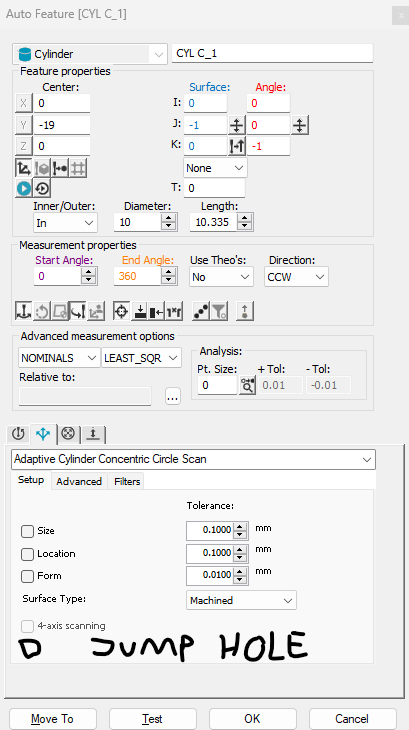Viewport: 409px width, 730px height.
Task: Enable the Size tolerance checkbox
Action: coord(27,531)
